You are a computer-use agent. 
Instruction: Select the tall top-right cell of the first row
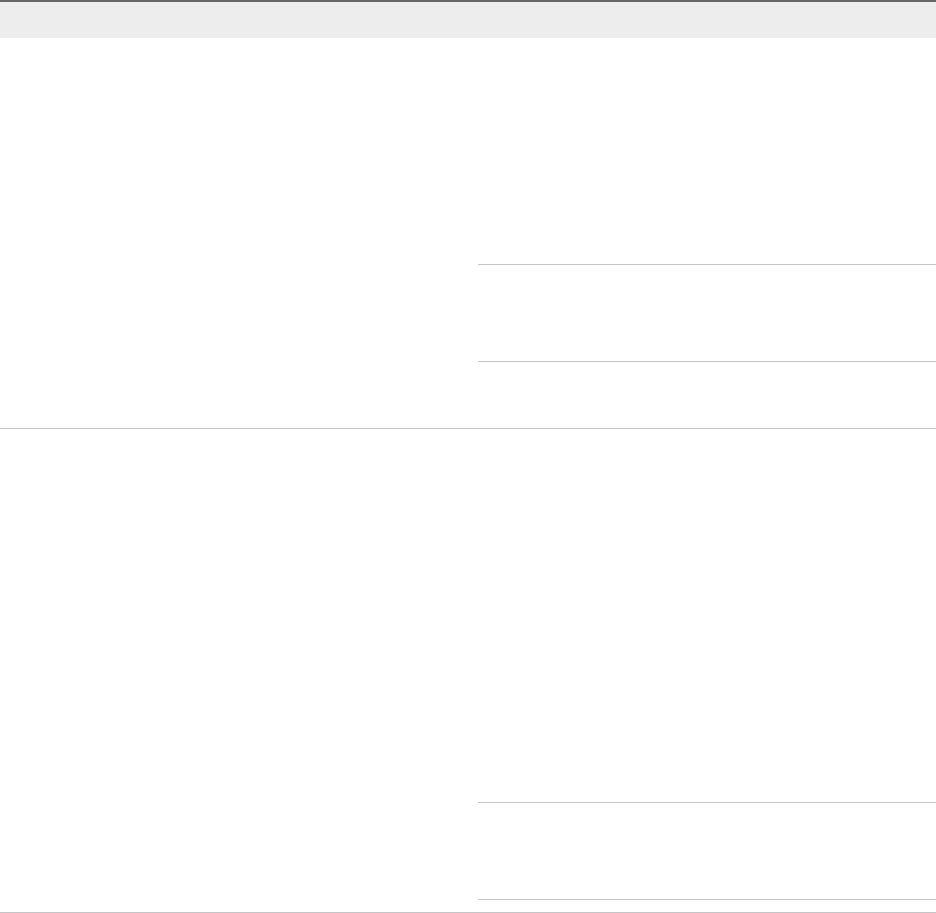(706, 151)
